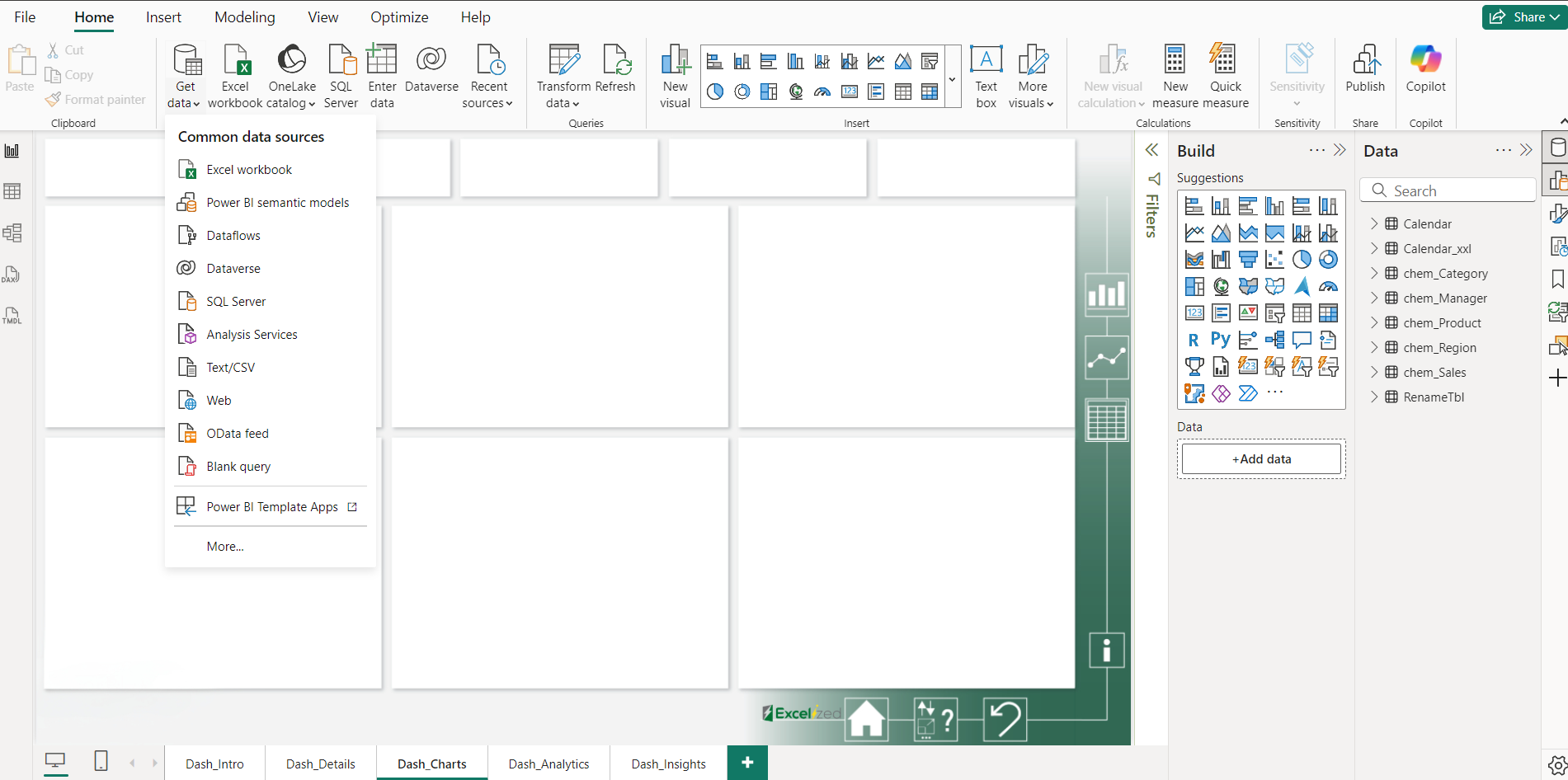Expand the Filters pane chevron

click(1151, 150)
